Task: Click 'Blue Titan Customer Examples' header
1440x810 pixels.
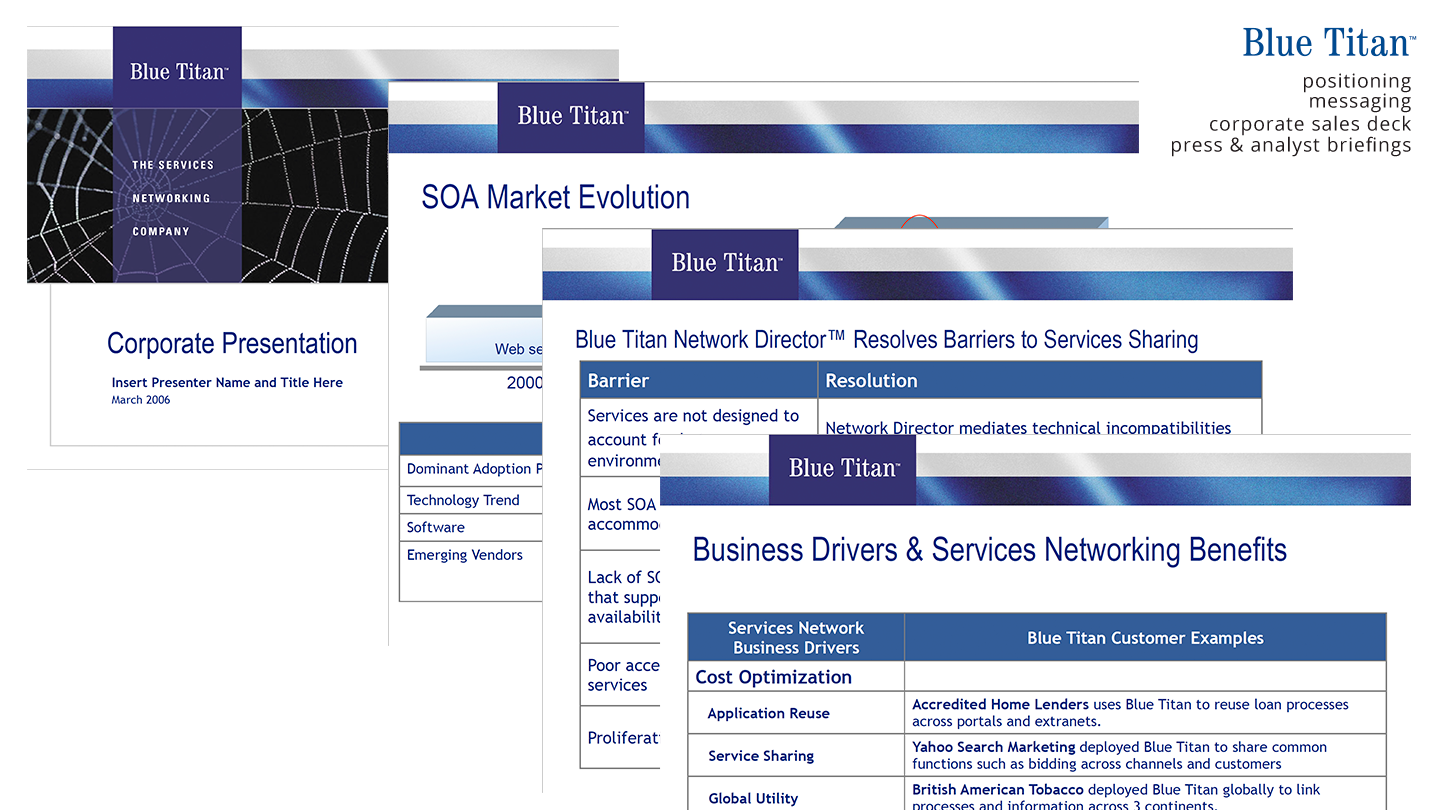Action: 1145,638
